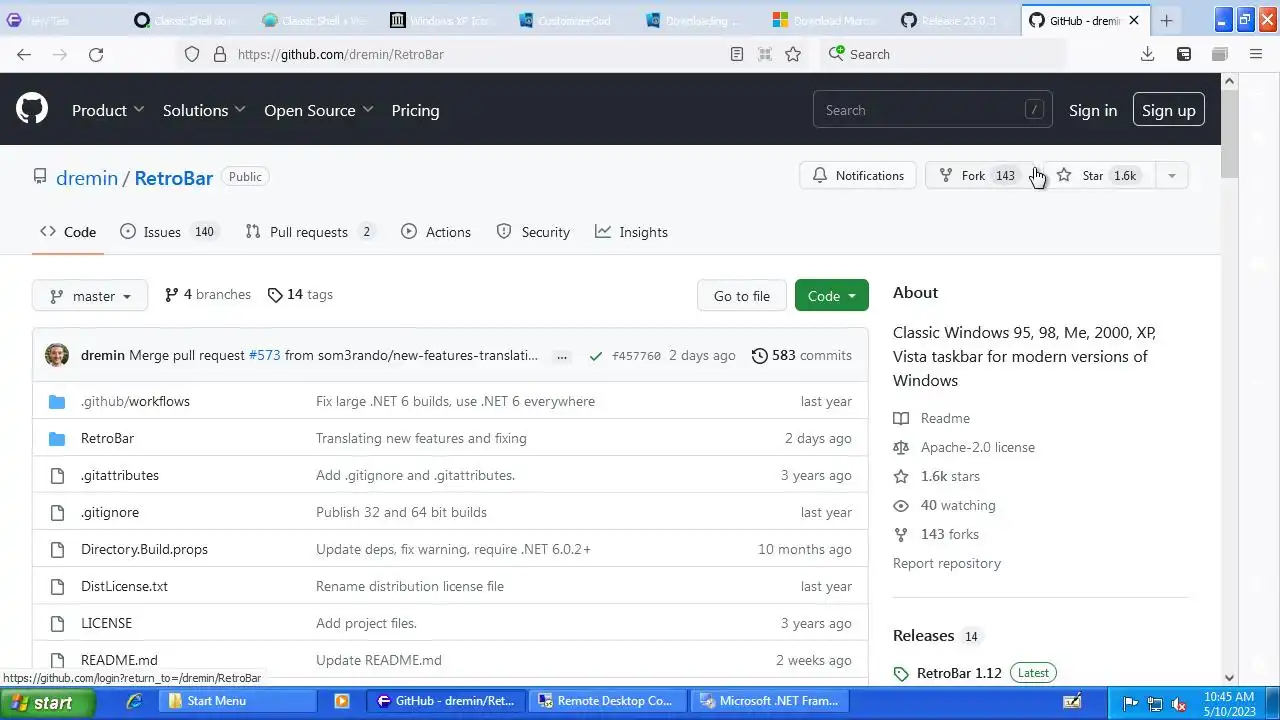The height and width of the screenshot is (720, 1280).
Task: Switch to Microsoft .NET Framework taskbar item
Action: click(770, 701)
